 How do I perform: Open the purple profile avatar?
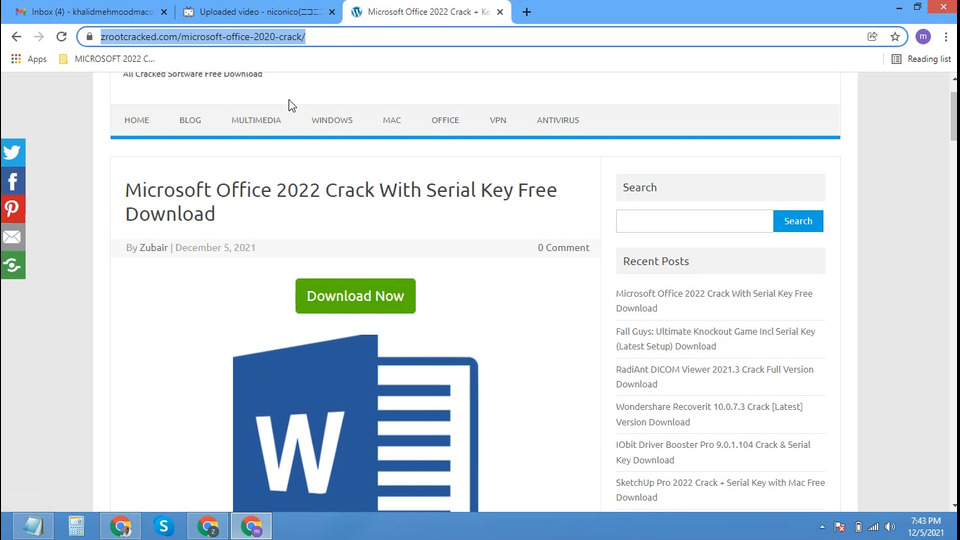(923, 37)
